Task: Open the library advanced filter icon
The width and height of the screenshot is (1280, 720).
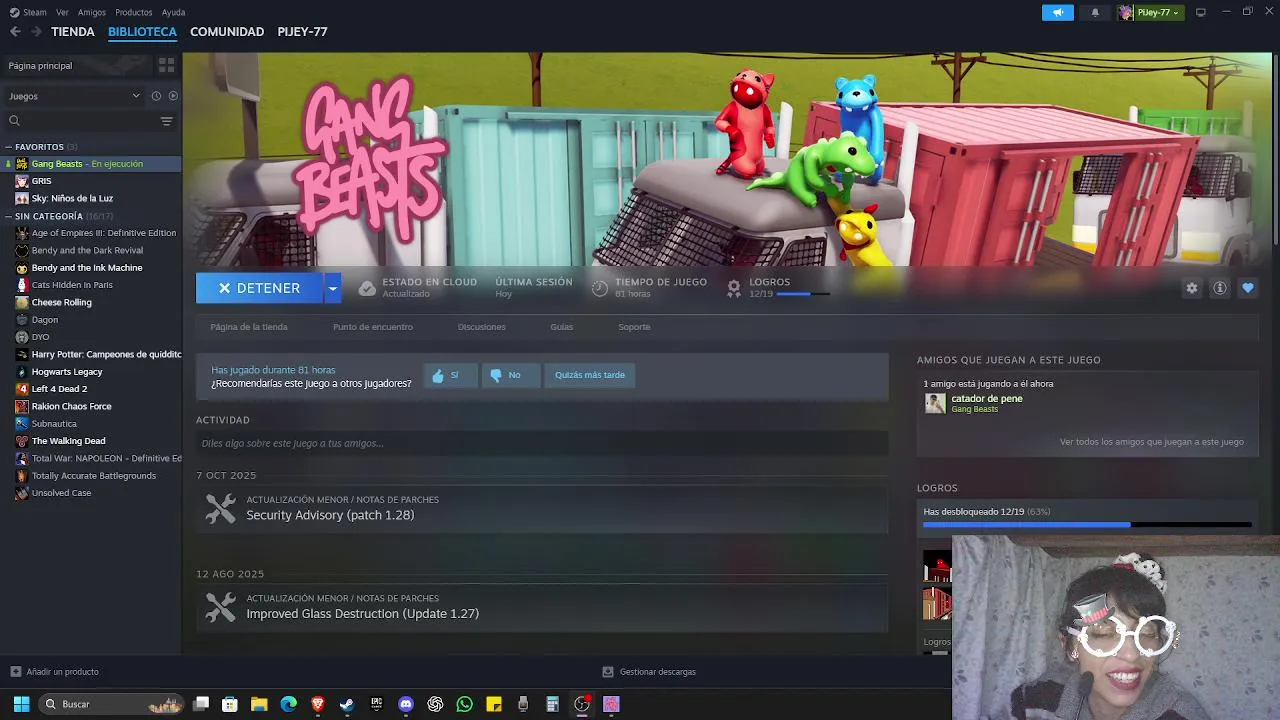Action: 167,121
